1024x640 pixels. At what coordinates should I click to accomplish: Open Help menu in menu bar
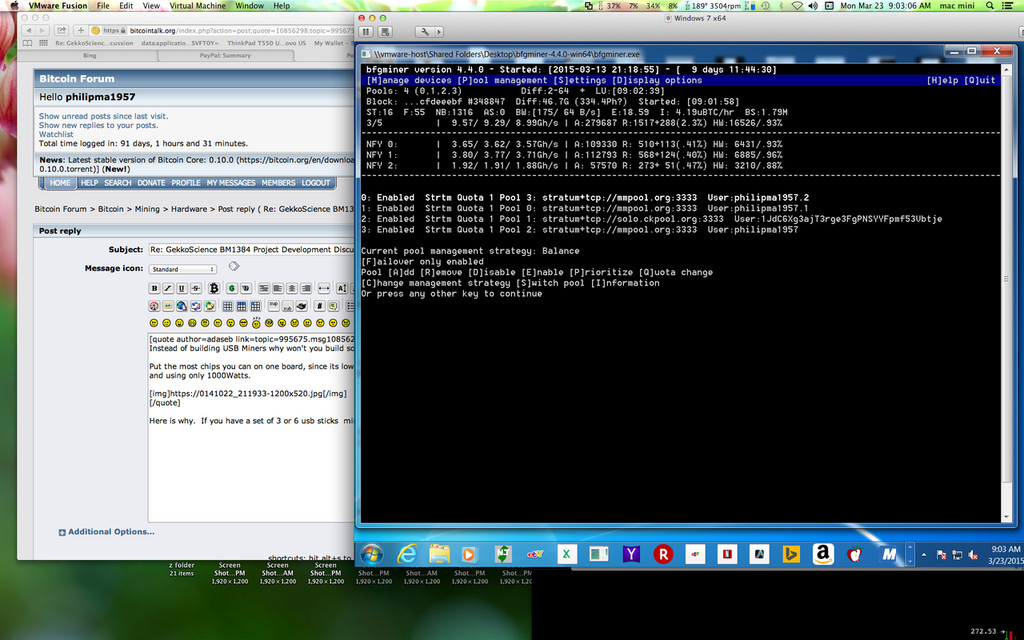pyautogui.click(x=281, y=5)
